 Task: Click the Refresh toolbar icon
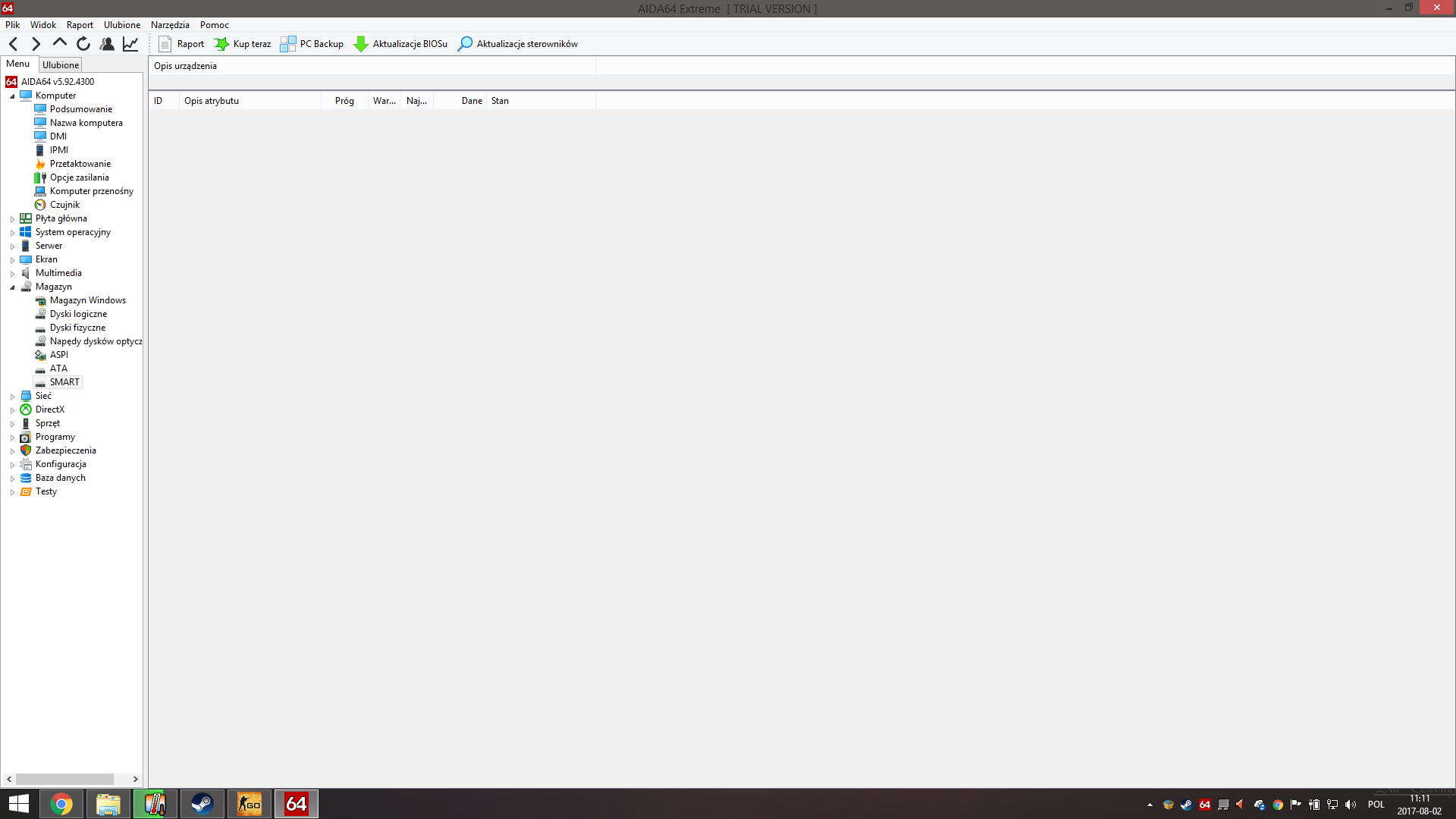[x=83, y=44]
